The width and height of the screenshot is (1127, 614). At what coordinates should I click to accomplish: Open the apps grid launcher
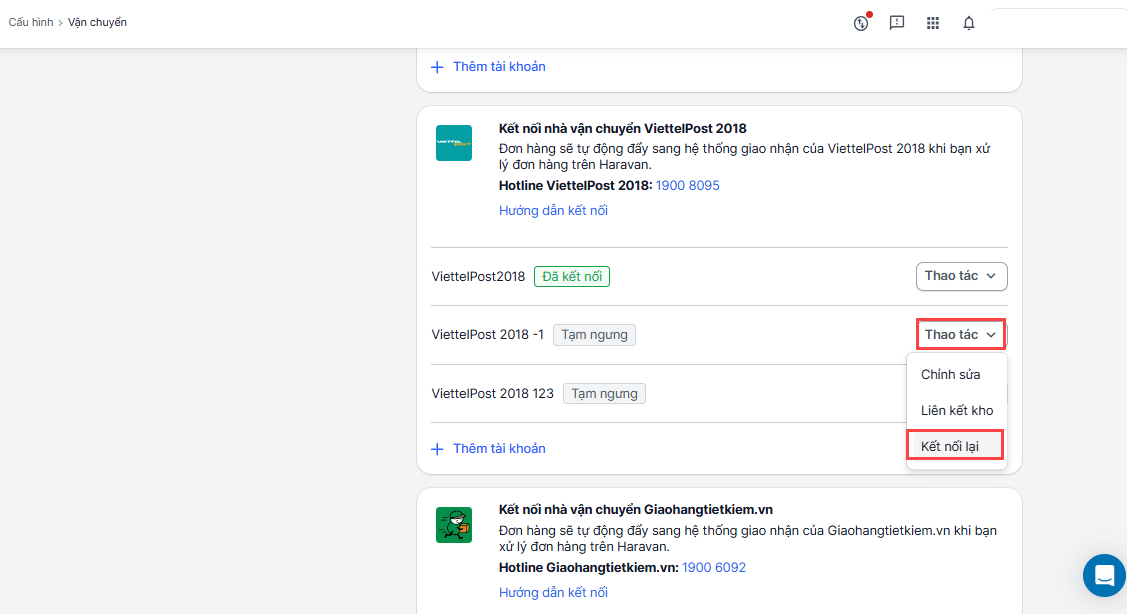933,23
